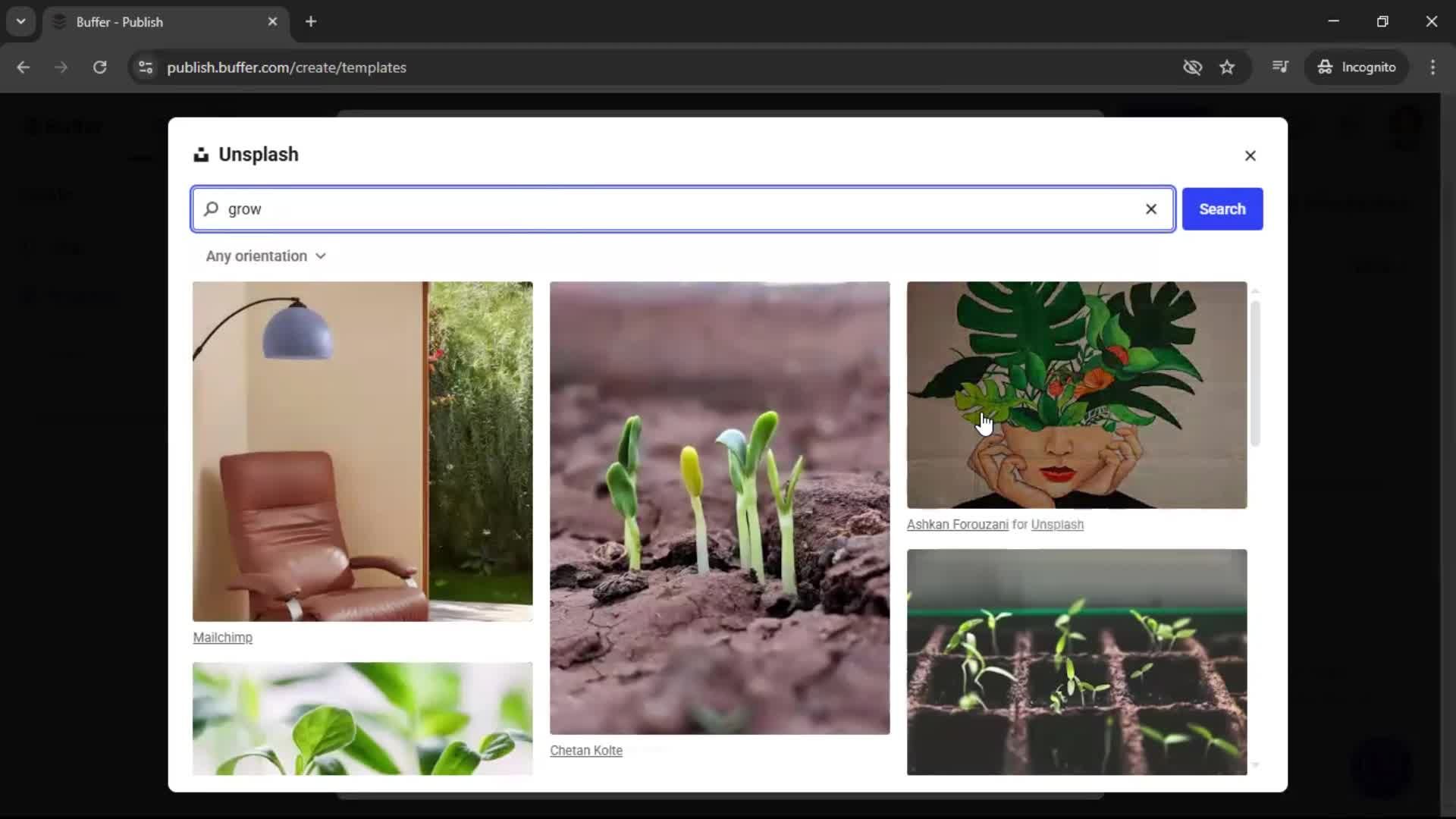This screenshot has width=1456, height=819.
Task: Click the Unsplash logo icon in dialog header
Action: click(x=201, y=154)
